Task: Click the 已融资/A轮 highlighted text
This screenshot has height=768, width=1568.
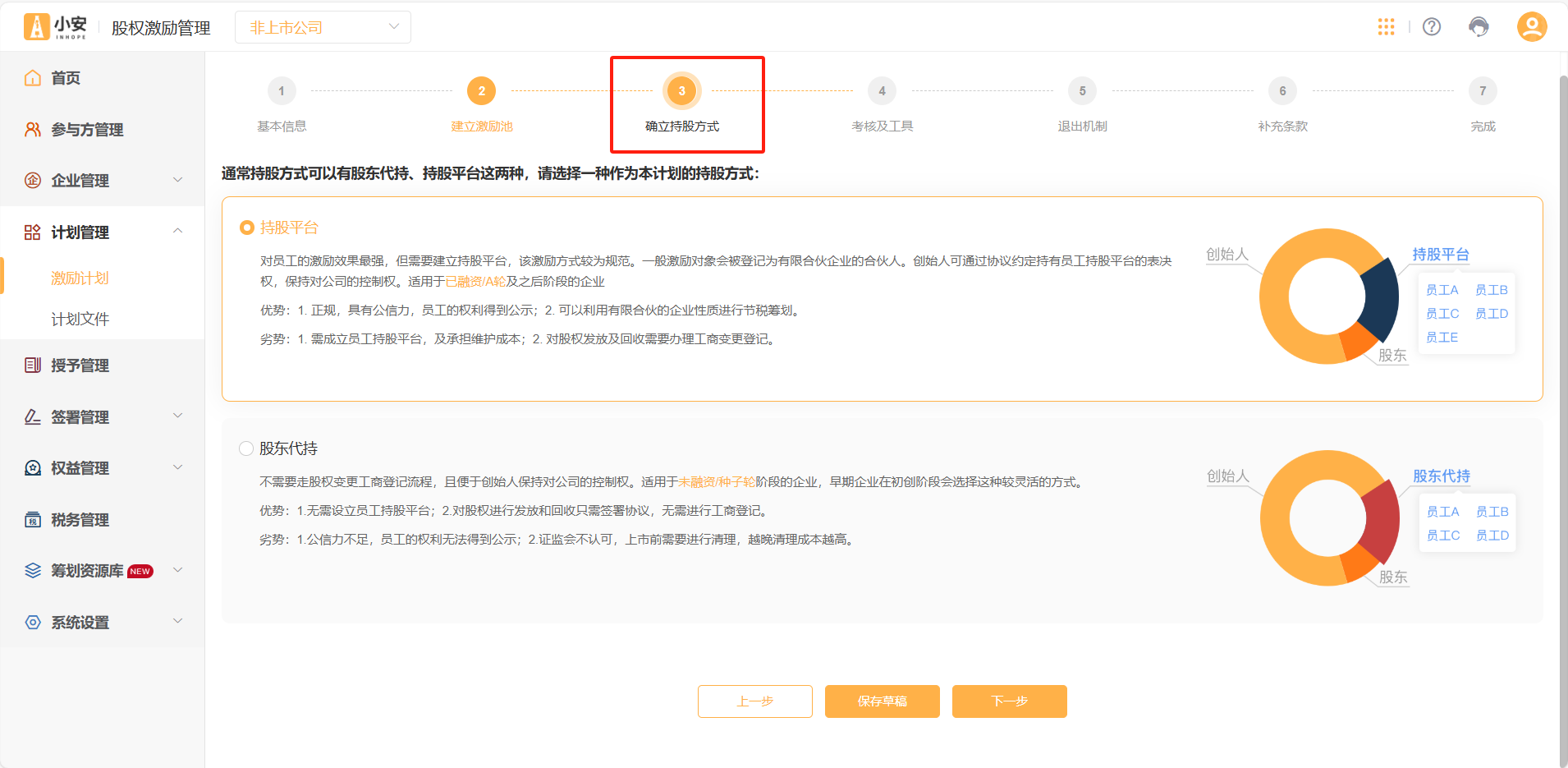Action: point(475,282)
